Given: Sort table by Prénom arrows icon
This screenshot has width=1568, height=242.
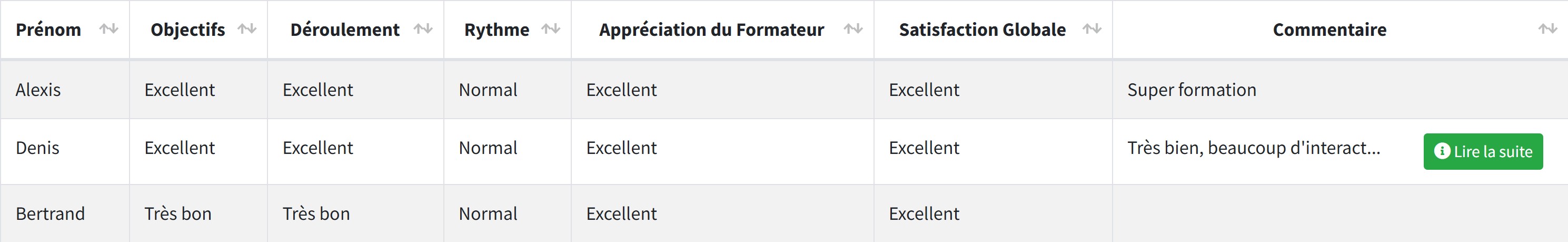Looking at the screenshot, I should tap(109, 28).
